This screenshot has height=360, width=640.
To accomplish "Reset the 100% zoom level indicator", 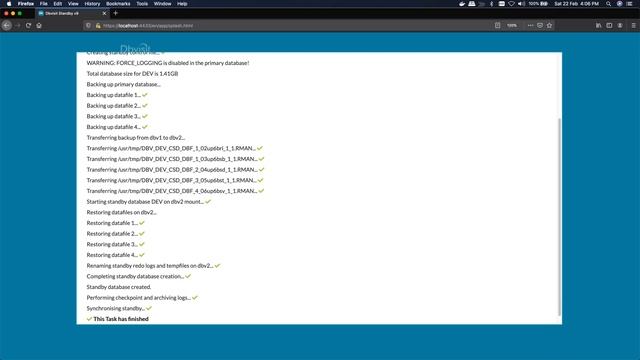I will tap(512, 25).
